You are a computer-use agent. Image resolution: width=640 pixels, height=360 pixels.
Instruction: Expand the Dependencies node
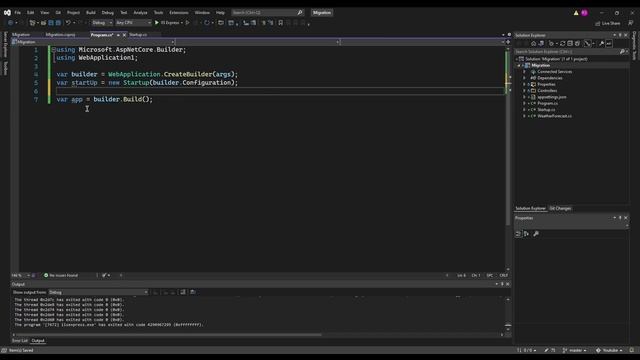[x=524, y=78]
